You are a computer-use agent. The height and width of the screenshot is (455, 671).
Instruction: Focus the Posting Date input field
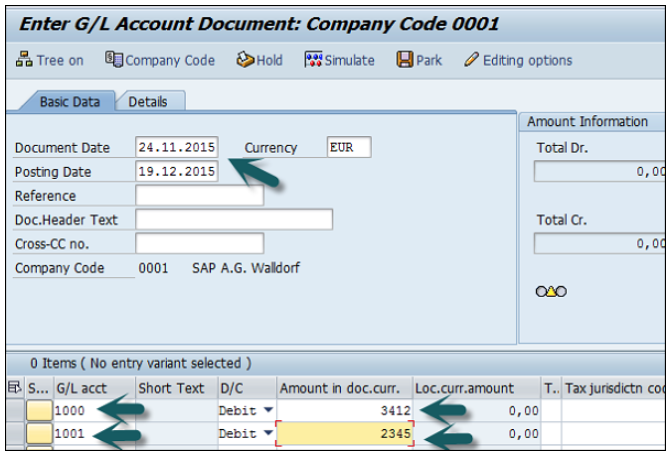coord(177,172)
